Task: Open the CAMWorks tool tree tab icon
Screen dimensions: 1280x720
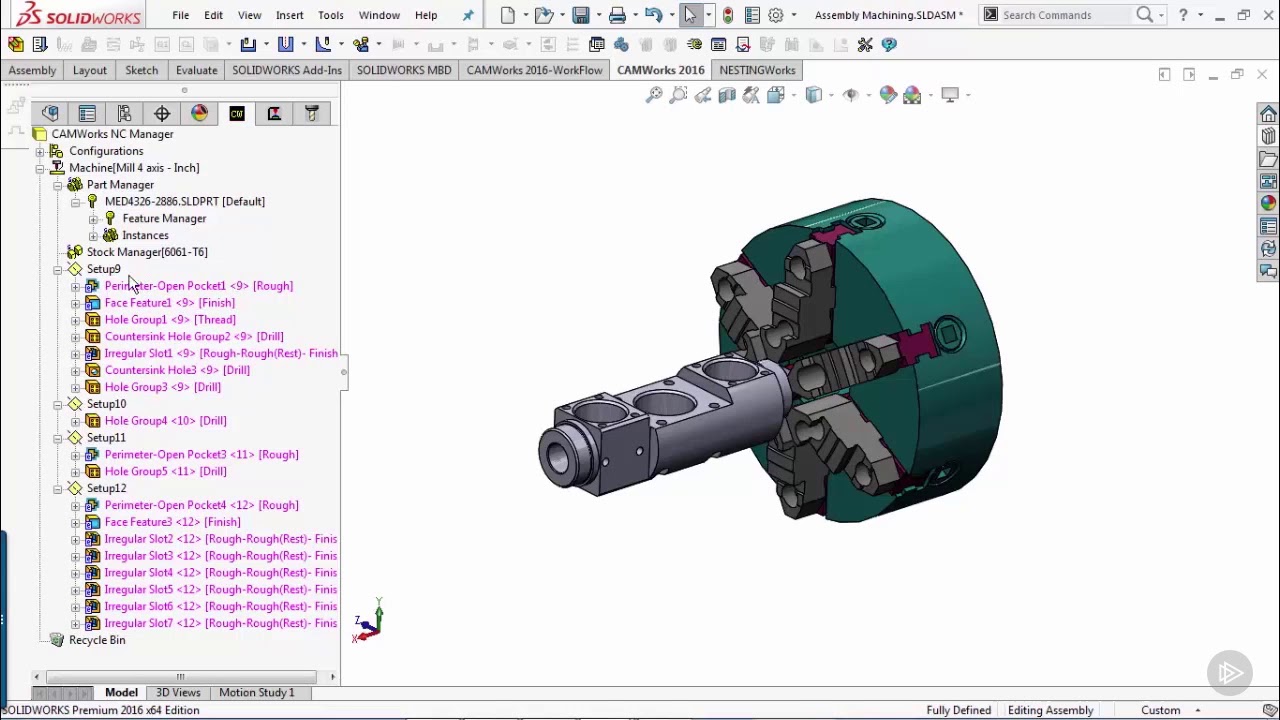Action: click(311, 114)
